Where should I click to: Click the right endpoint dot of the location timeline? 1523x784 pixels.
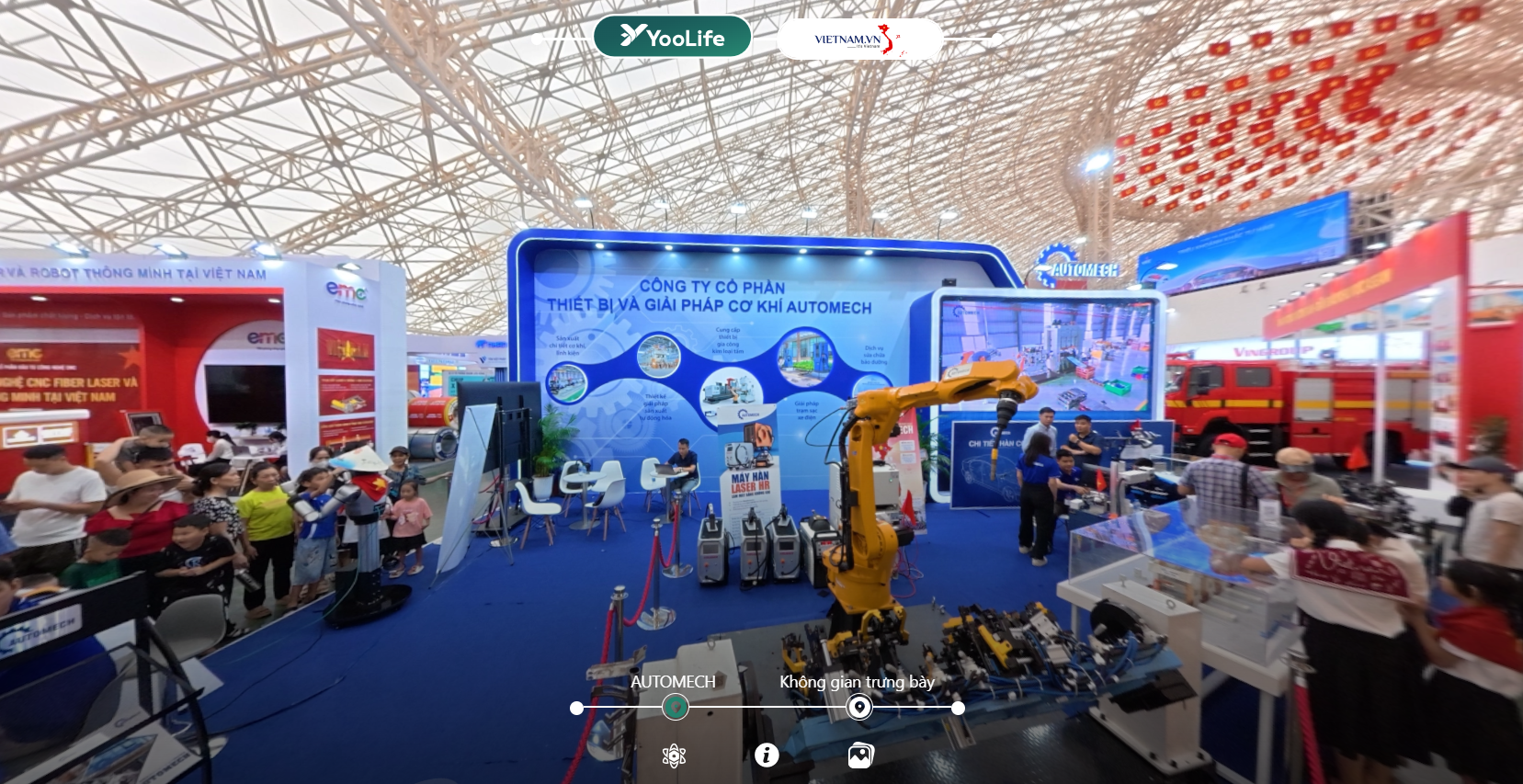(x=958, y=708)
